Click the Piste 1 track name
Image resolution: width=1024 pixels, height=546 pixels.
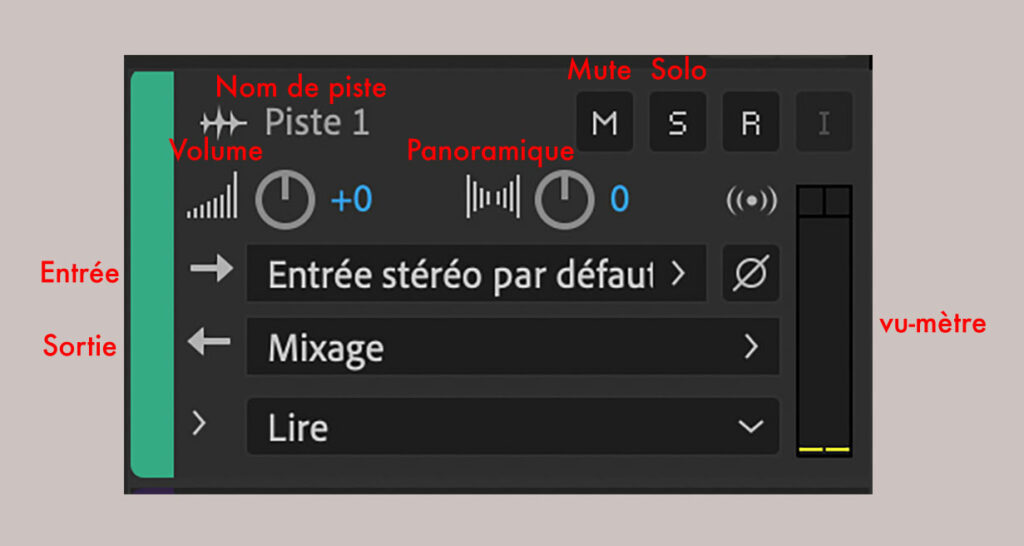[x=317, y=123]
